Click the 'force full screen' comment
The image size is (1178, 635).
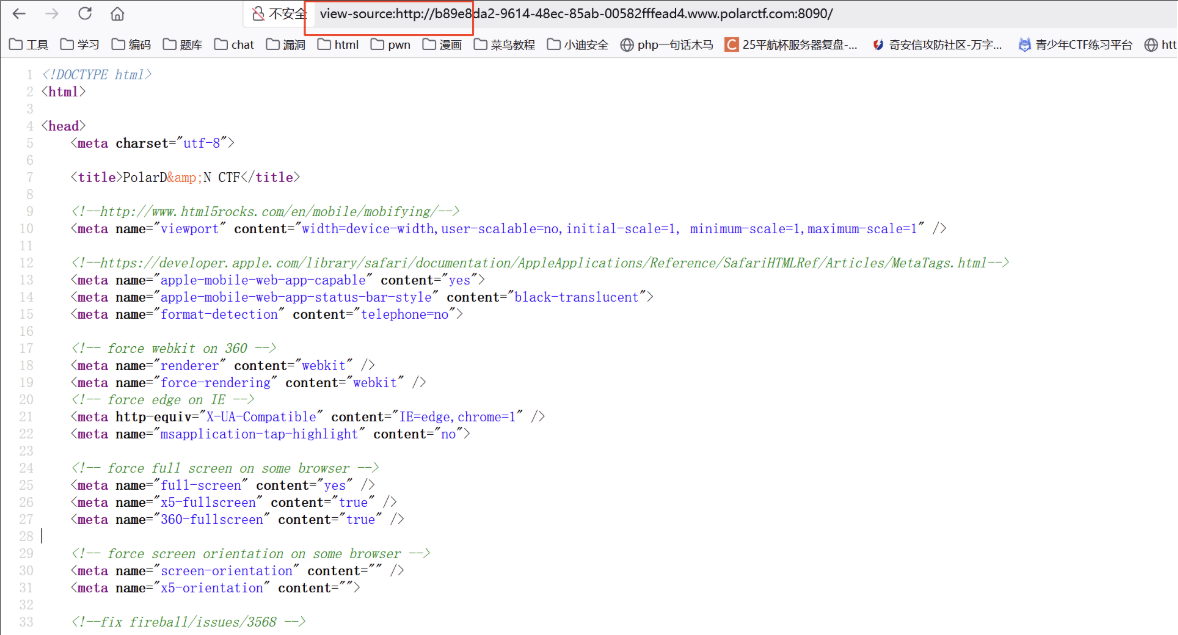click(225, 468)
